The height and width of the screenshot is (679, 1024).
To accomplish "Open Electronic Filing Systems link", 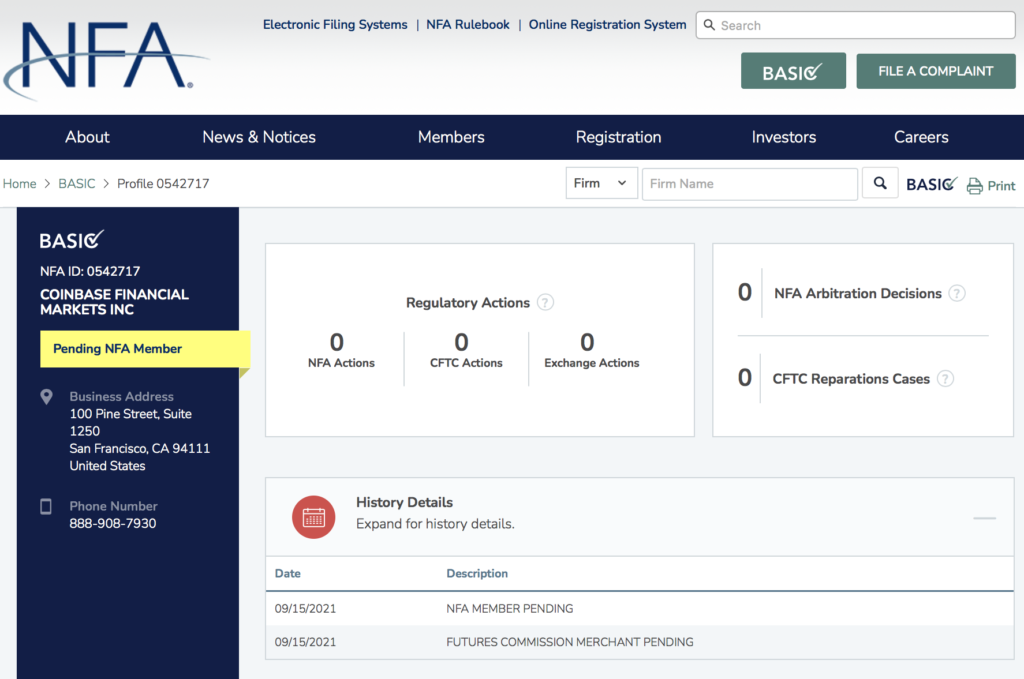I will pos(335,25).
